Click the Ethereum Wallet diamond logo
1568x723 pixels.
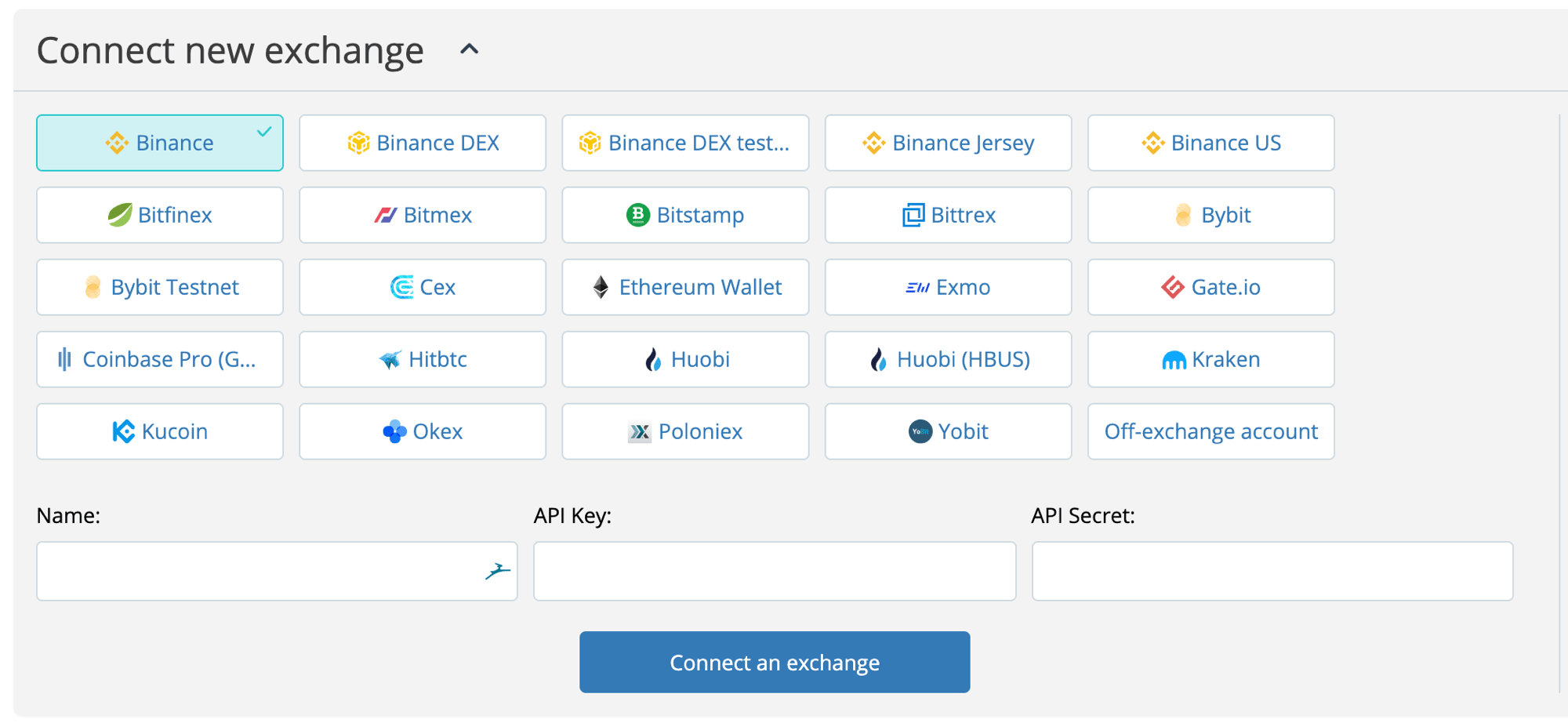[601, 287]
